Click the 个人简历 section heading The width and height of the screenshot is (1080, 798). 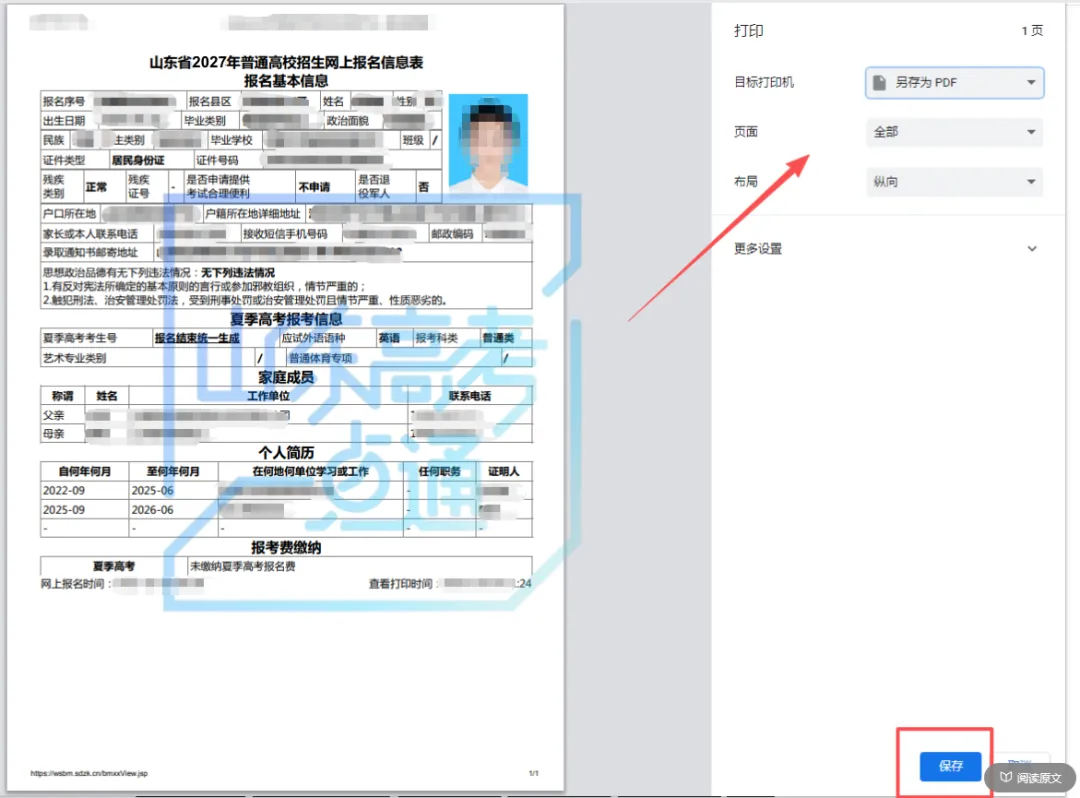[286, 452]
